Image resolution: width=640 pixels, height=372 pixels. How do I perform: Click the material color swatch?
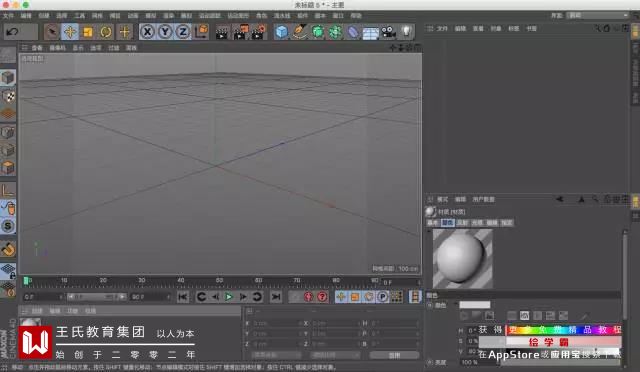(475, 305)
